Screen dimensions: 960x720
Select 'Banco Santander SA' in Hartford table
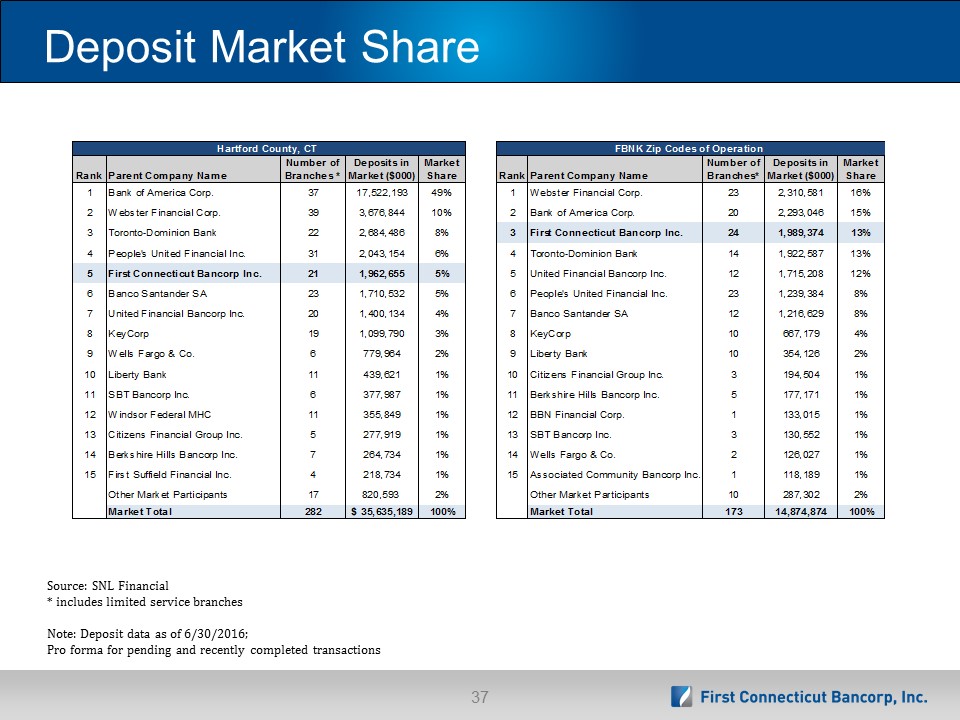[157, 293]
